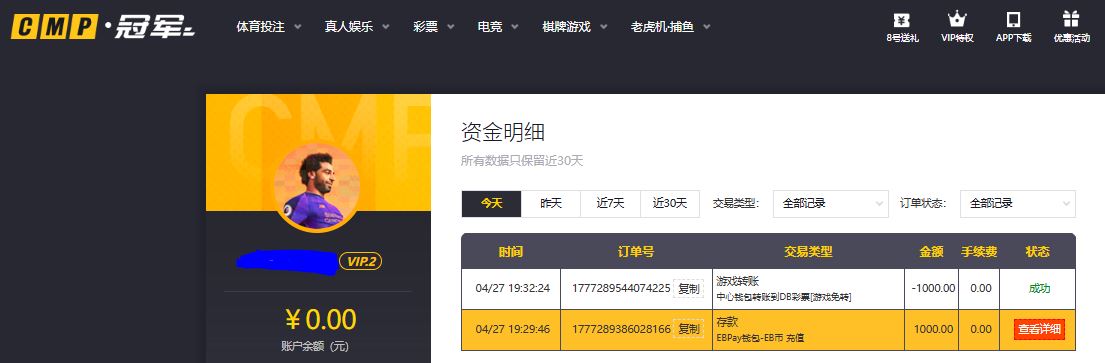This screenshot has width=1105, height=363.
Task: Open the 订单状态 dropdown
Action: [1018, 204]
